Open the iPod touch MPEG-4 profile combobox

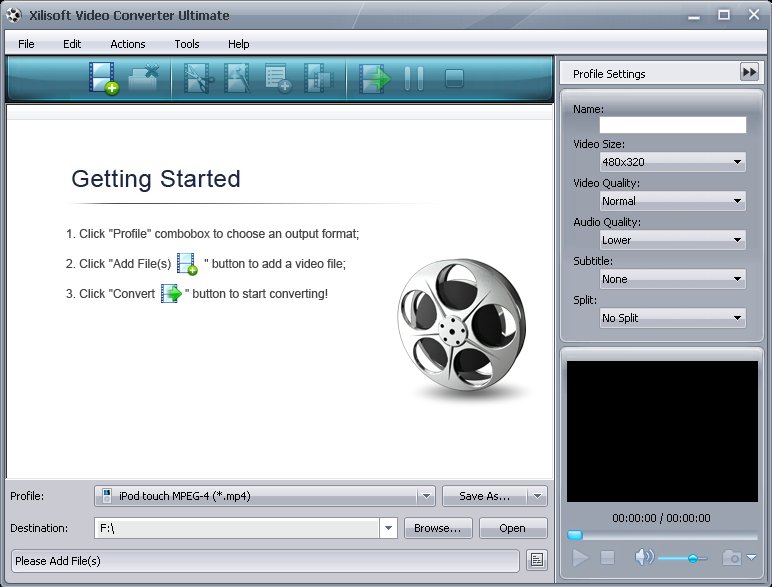pyautogui.click(x=264, y=496)
